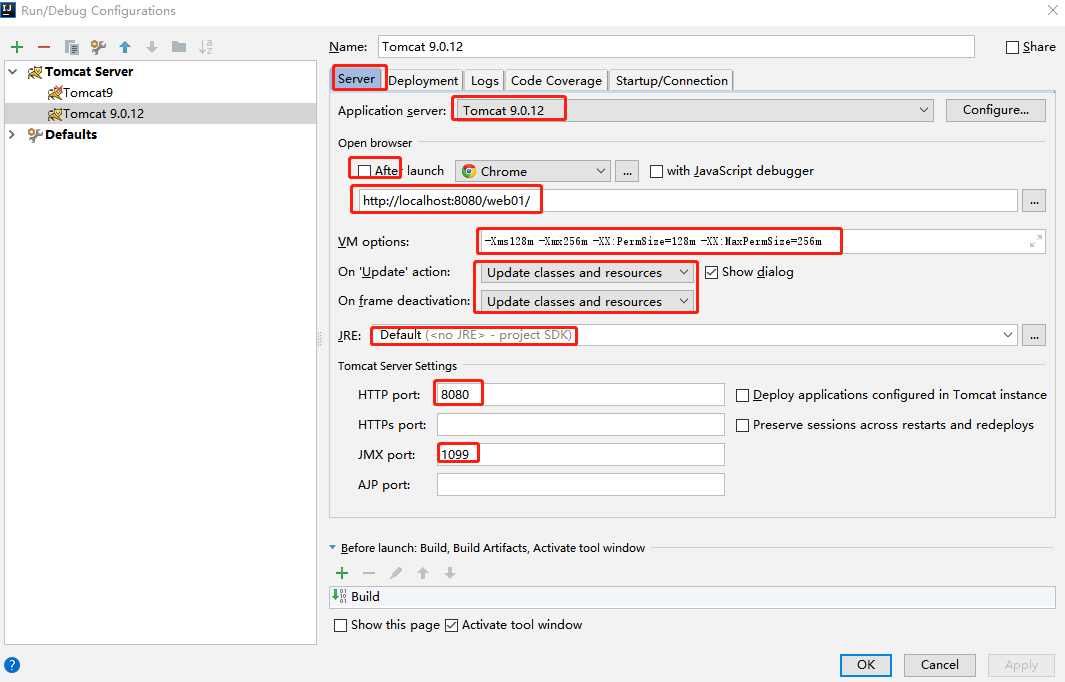Viewport: 1065px width, 682px height.
Task: Open Application server dropdown
Action: point(693,110)
